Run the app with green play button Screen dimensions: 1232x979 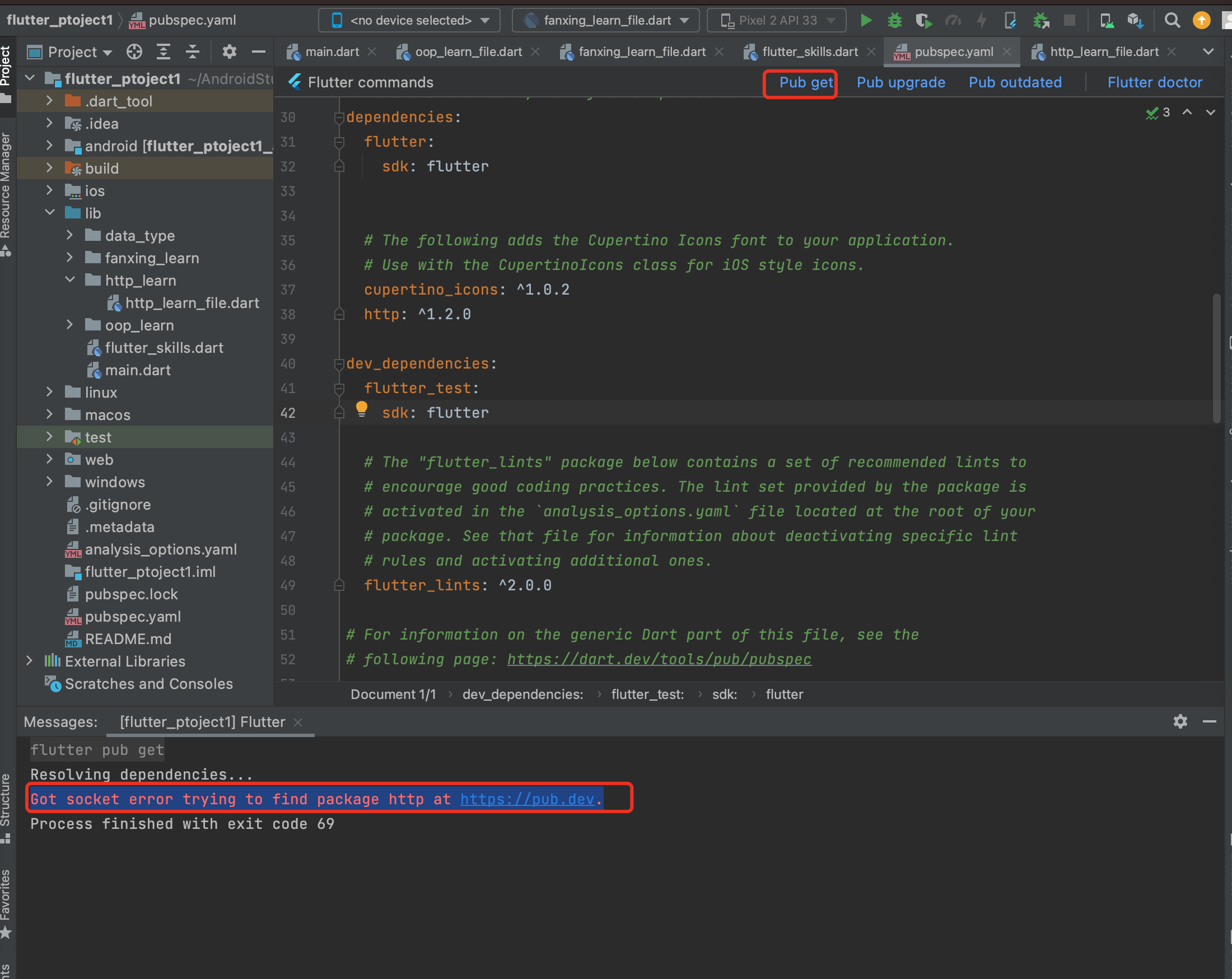pos(866,21)
